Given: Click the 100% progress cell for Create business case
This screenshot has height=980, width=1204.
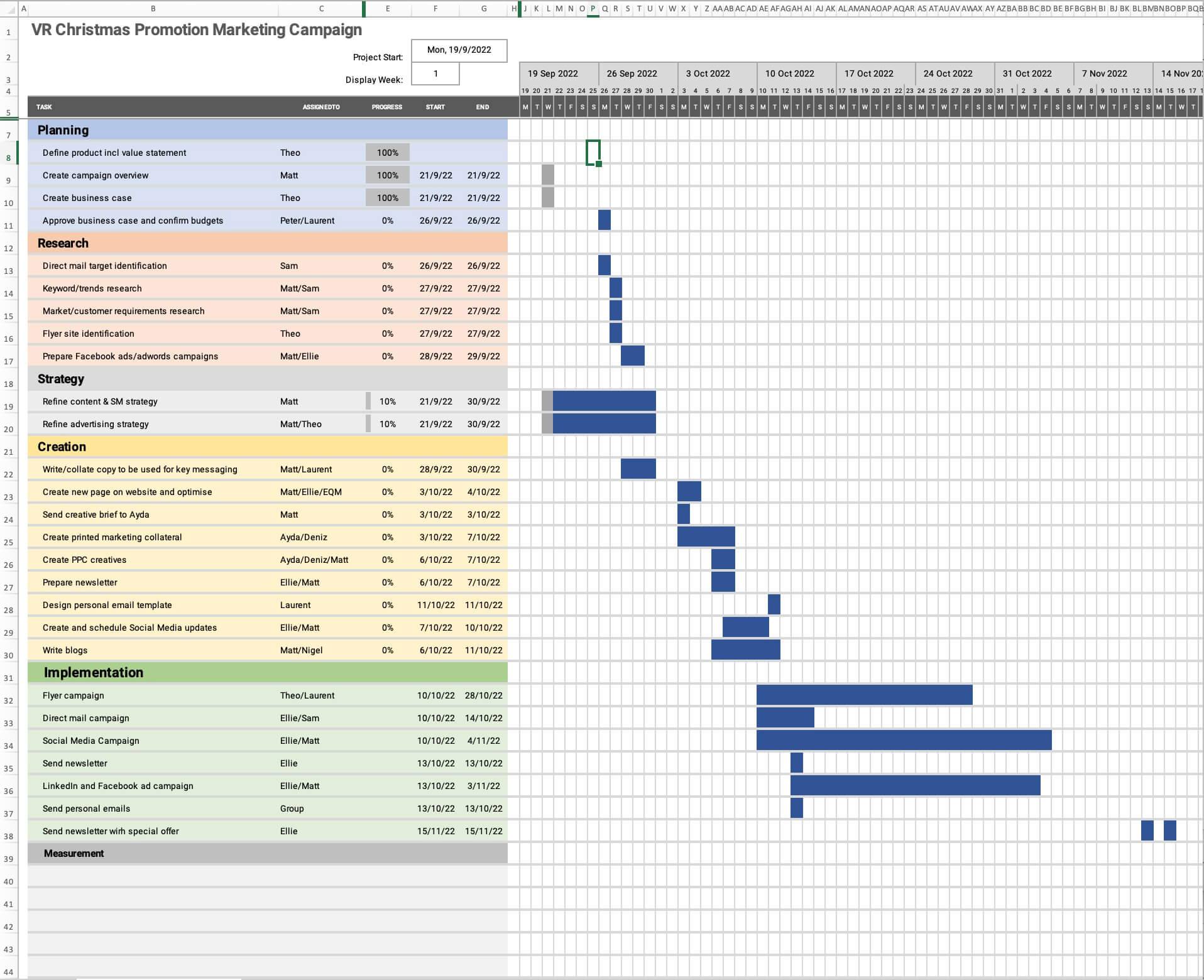Looking at the screenshot, I should pyautogui.click(x=387, y=198).
